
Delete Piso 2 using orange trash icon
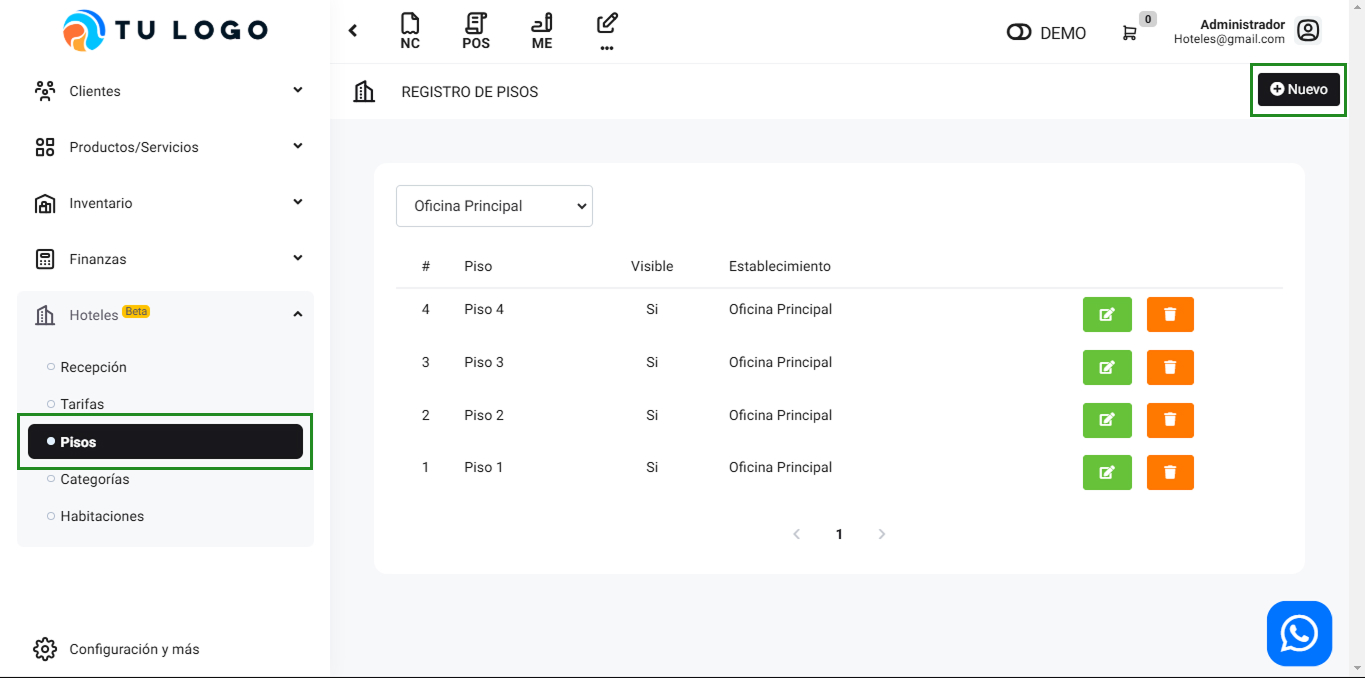(x=1170, y=420)
